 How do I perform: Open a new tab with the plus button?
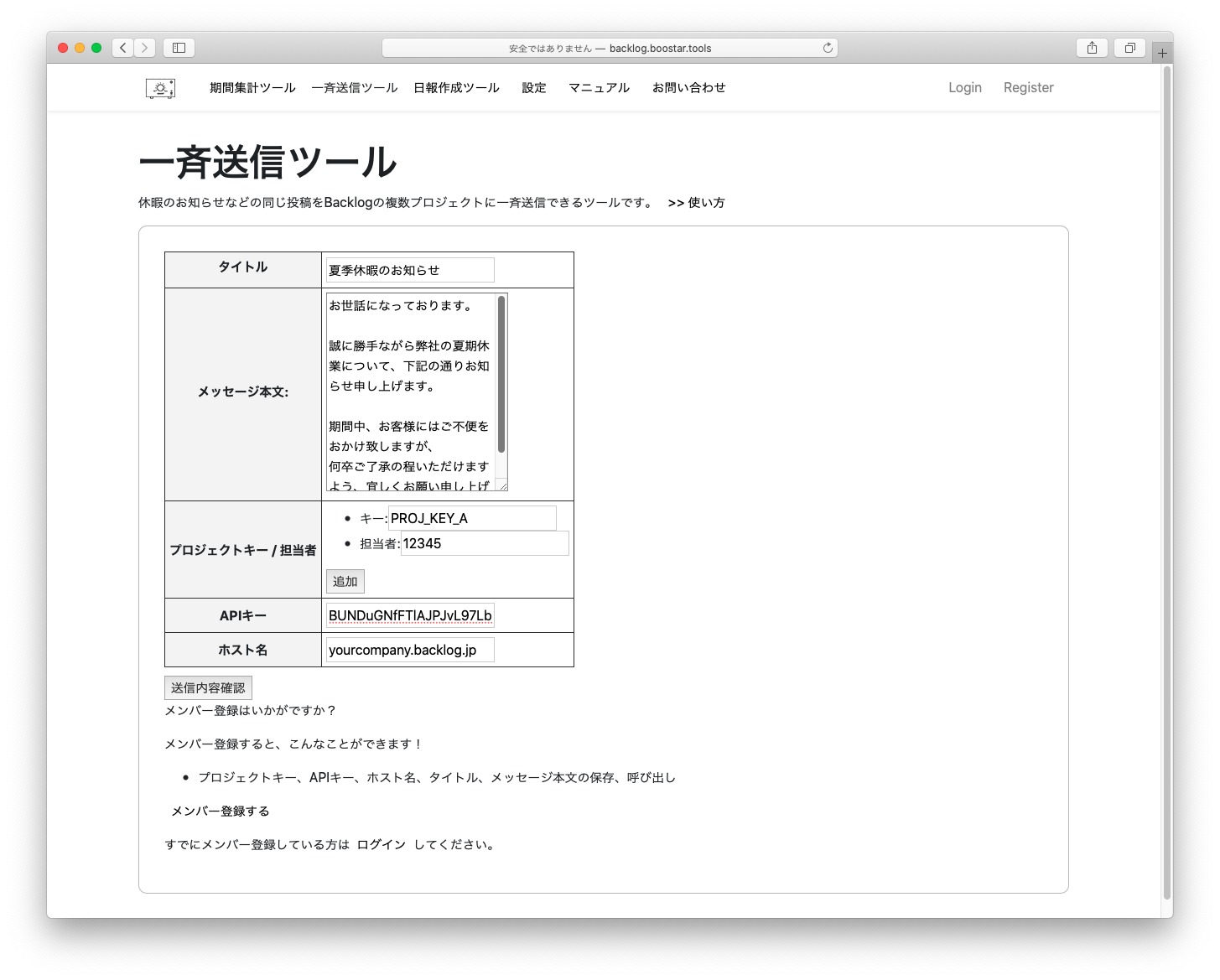click(1162, 53)
